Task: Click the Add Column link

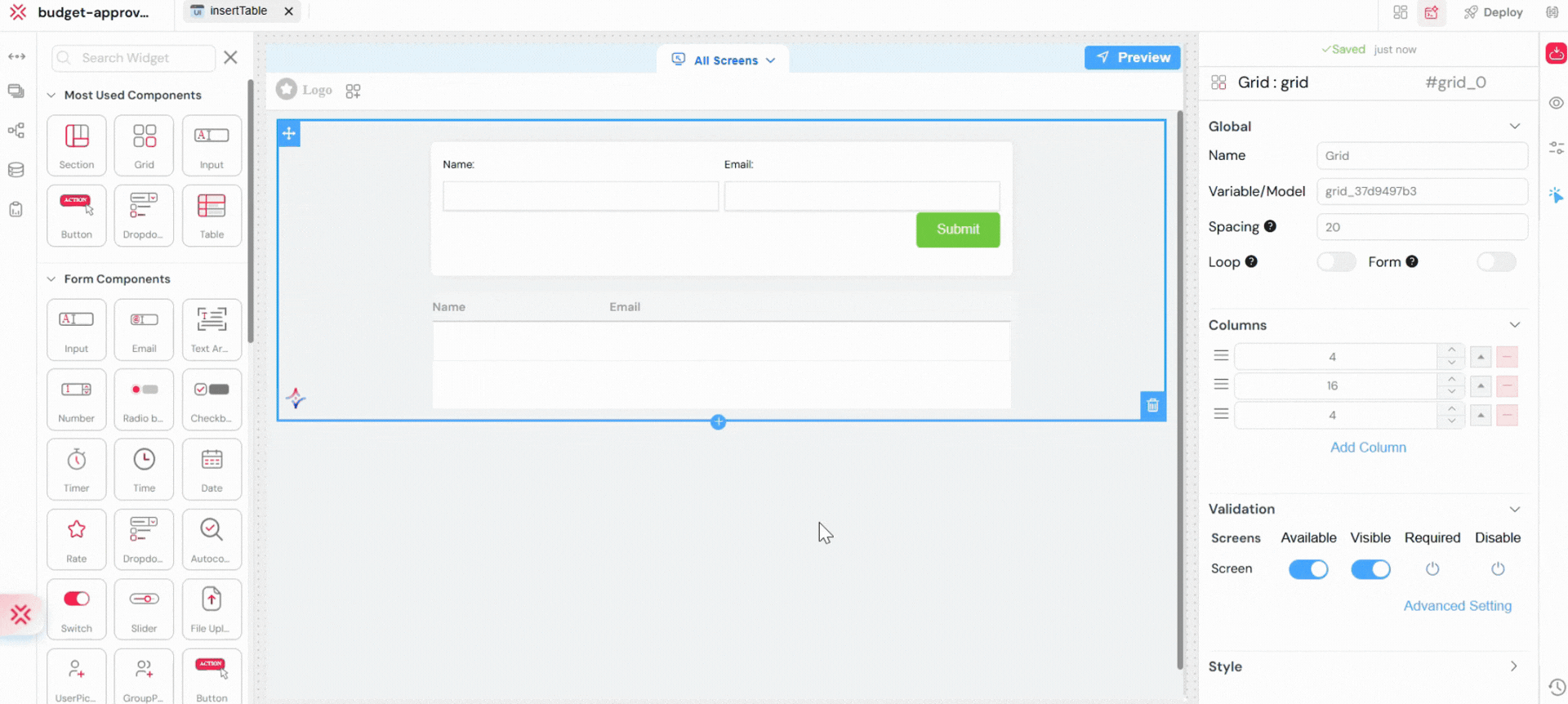Action: (1368, 448)
